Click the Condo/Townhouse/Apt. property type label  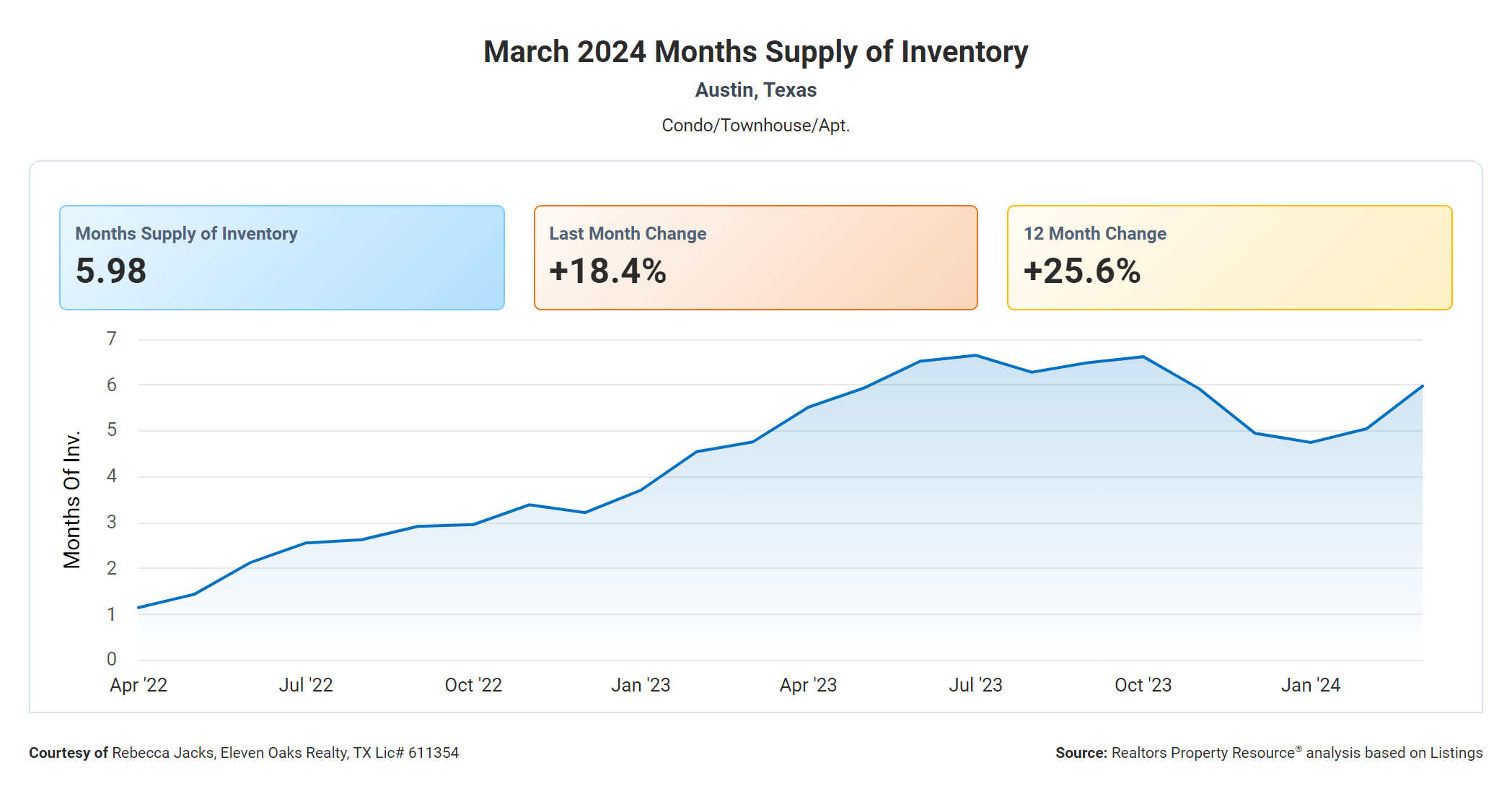click(755, 126)
